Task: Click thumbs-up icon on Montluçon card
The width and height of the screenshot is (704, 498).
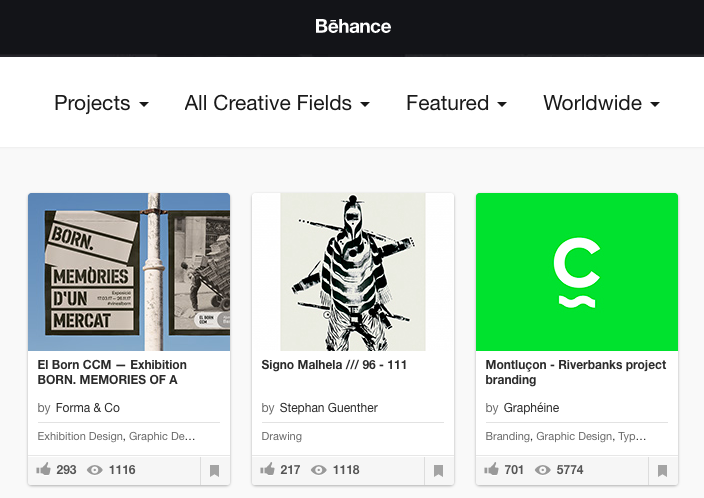Action: pyautogui.click(x=492, y=469)
